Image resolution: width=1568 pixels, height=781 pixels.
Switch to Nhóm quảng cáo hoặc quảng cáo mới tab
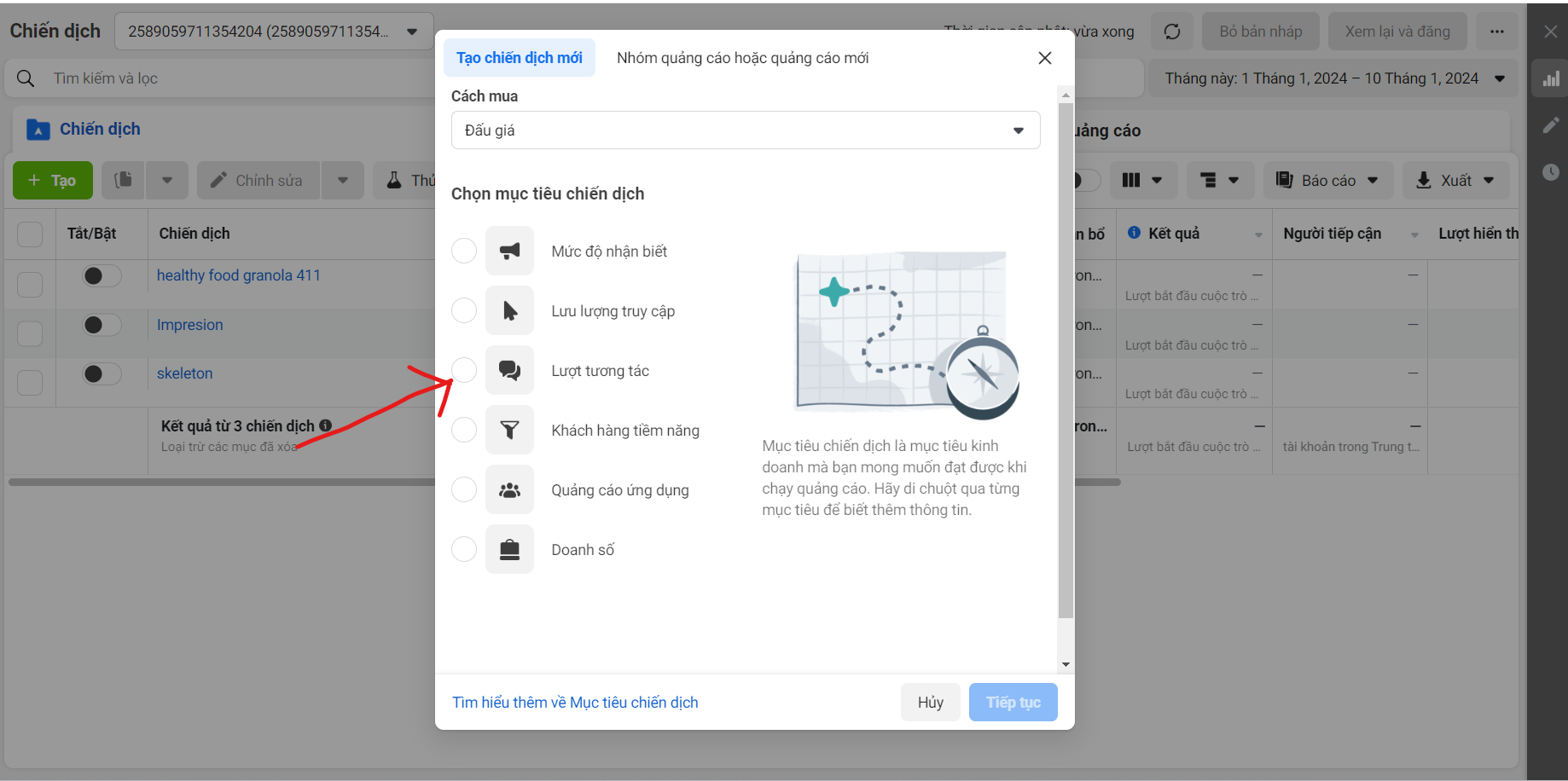point(742,58)
